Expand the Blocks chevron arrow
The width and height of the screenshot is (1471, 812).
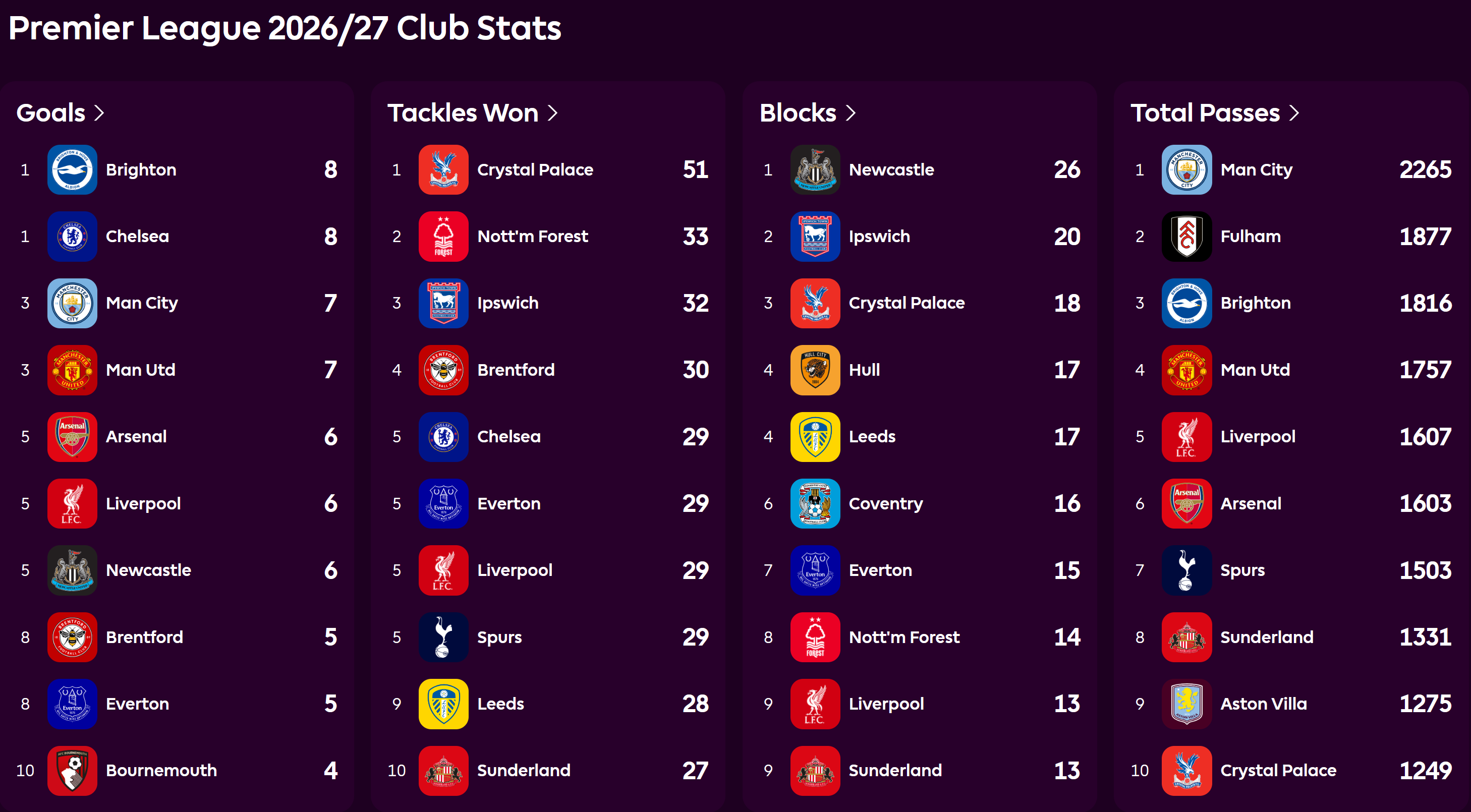(851, 113)
